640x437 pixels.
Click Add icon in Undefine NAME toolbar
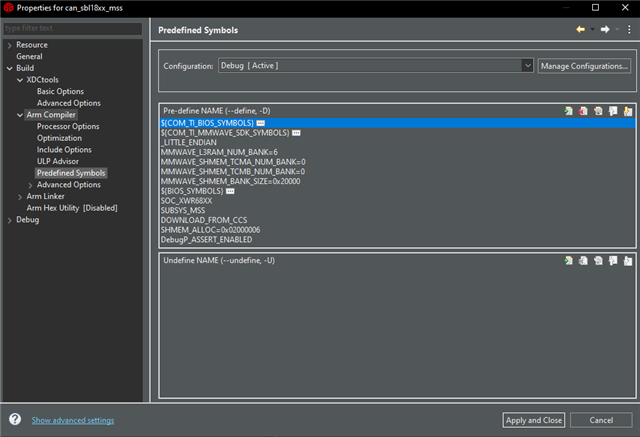[x=569, y=261]
